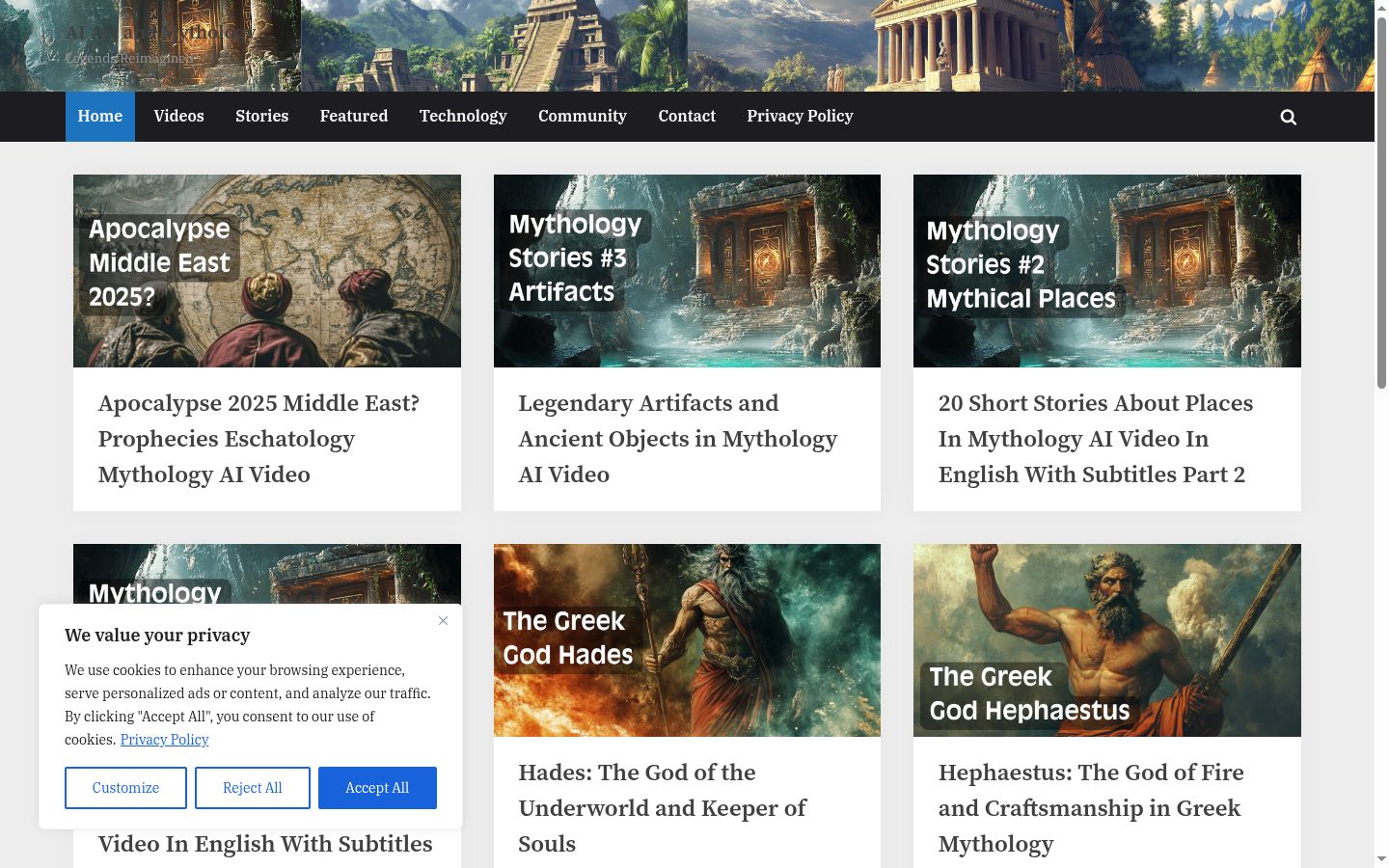Click the scrollbar down arrow
Viewport: 1389px width, 868px height.
[1381, 859]
